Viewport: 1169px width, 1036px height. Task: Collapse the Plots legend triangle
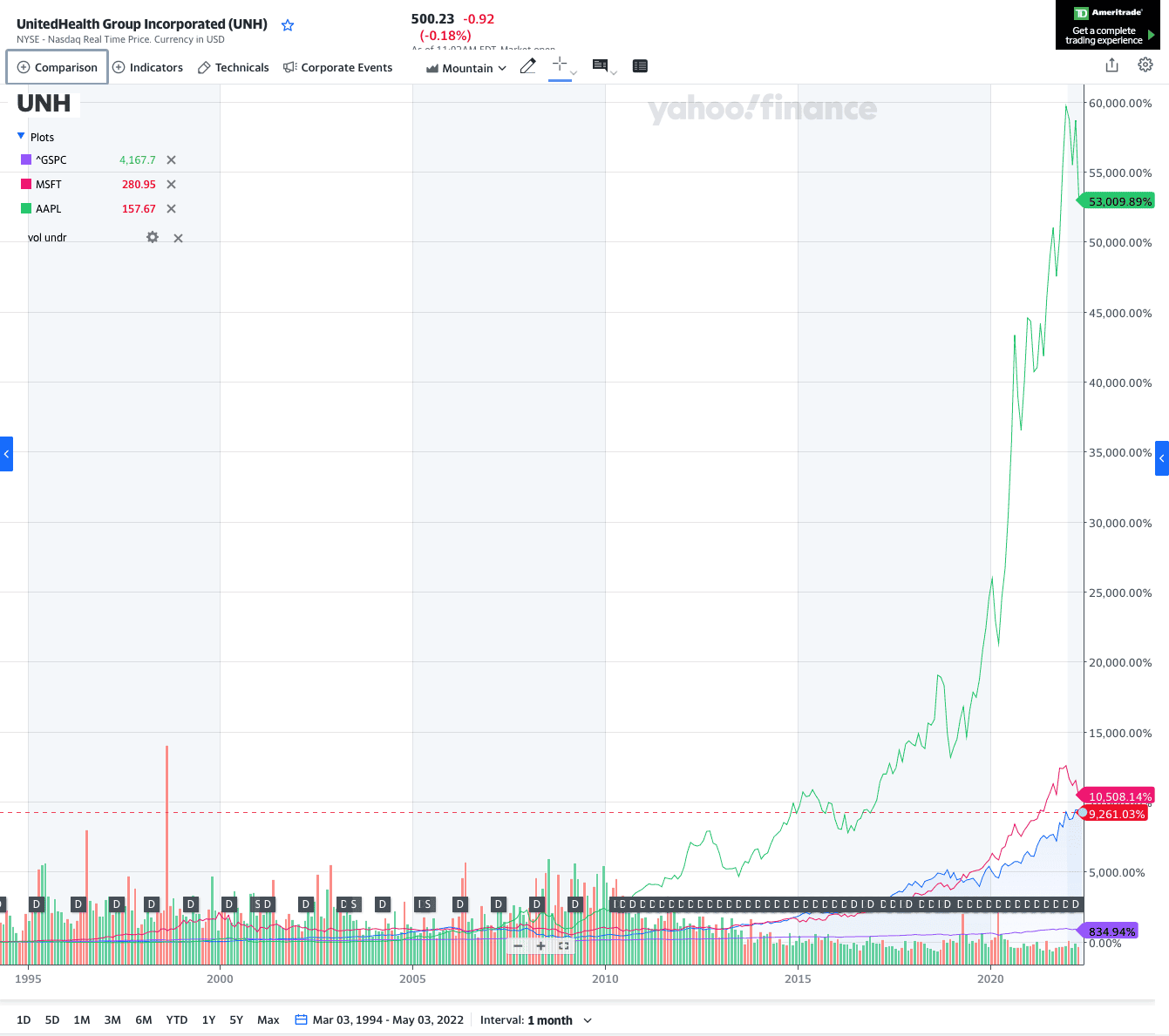pos(21,136)
